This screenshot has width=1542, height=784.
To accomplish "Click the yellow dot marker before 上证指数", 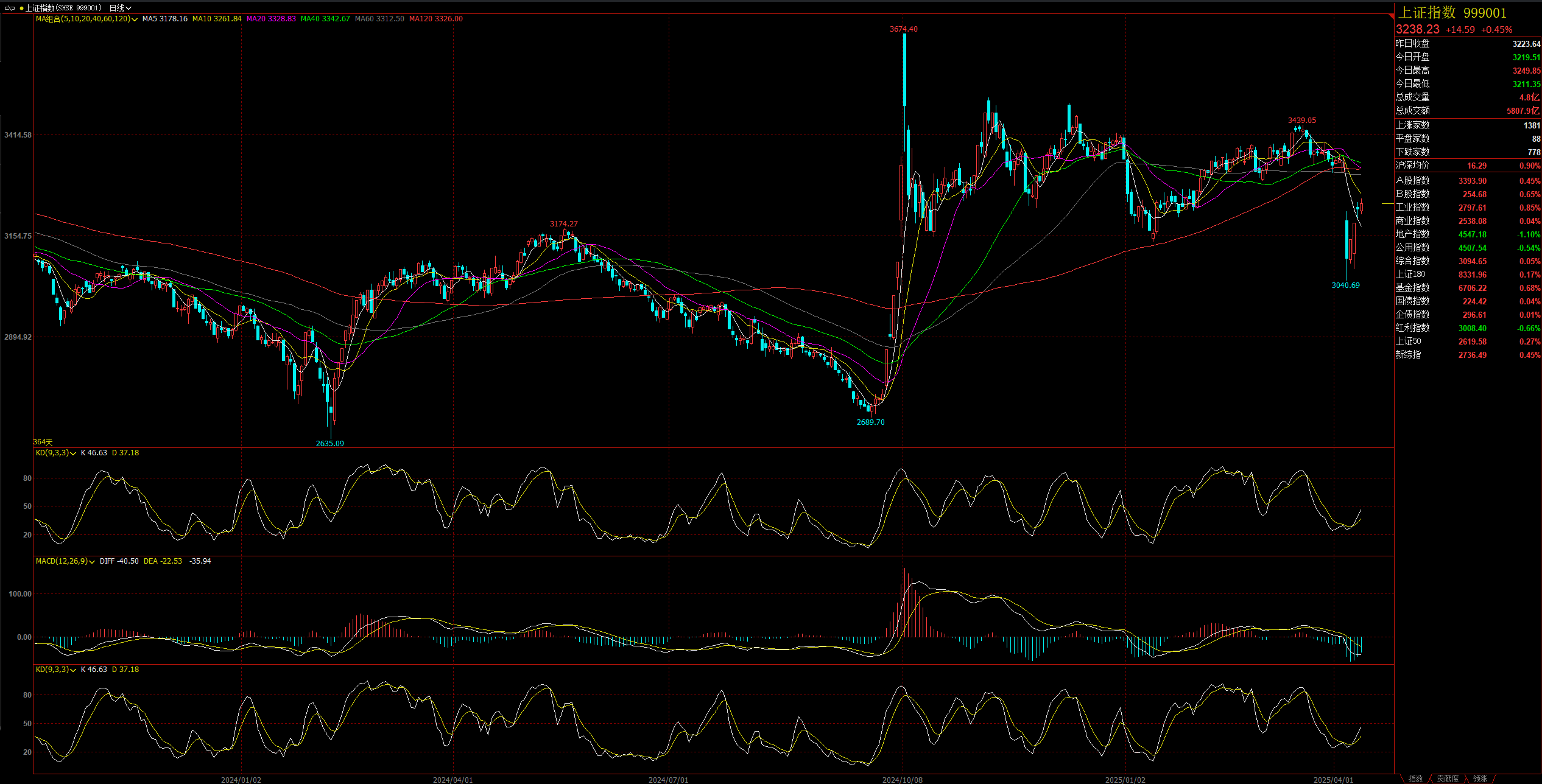I will 21,8.
